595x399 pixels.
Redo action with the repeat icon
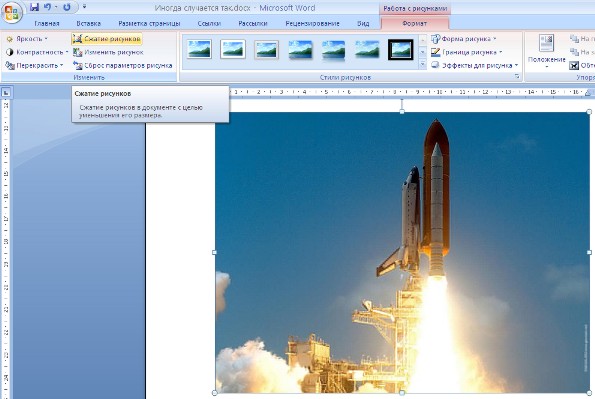67,7
